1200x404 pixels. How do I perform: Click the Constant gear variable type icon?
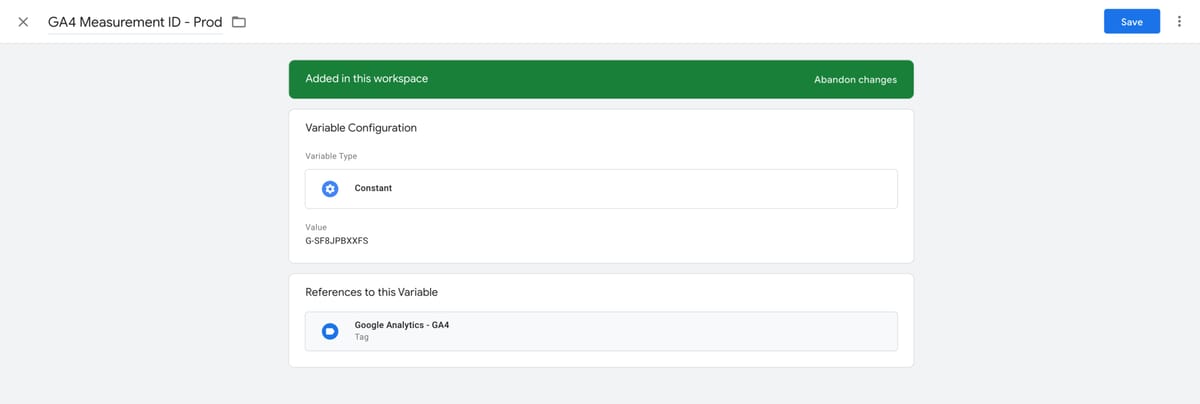[330, 188]
